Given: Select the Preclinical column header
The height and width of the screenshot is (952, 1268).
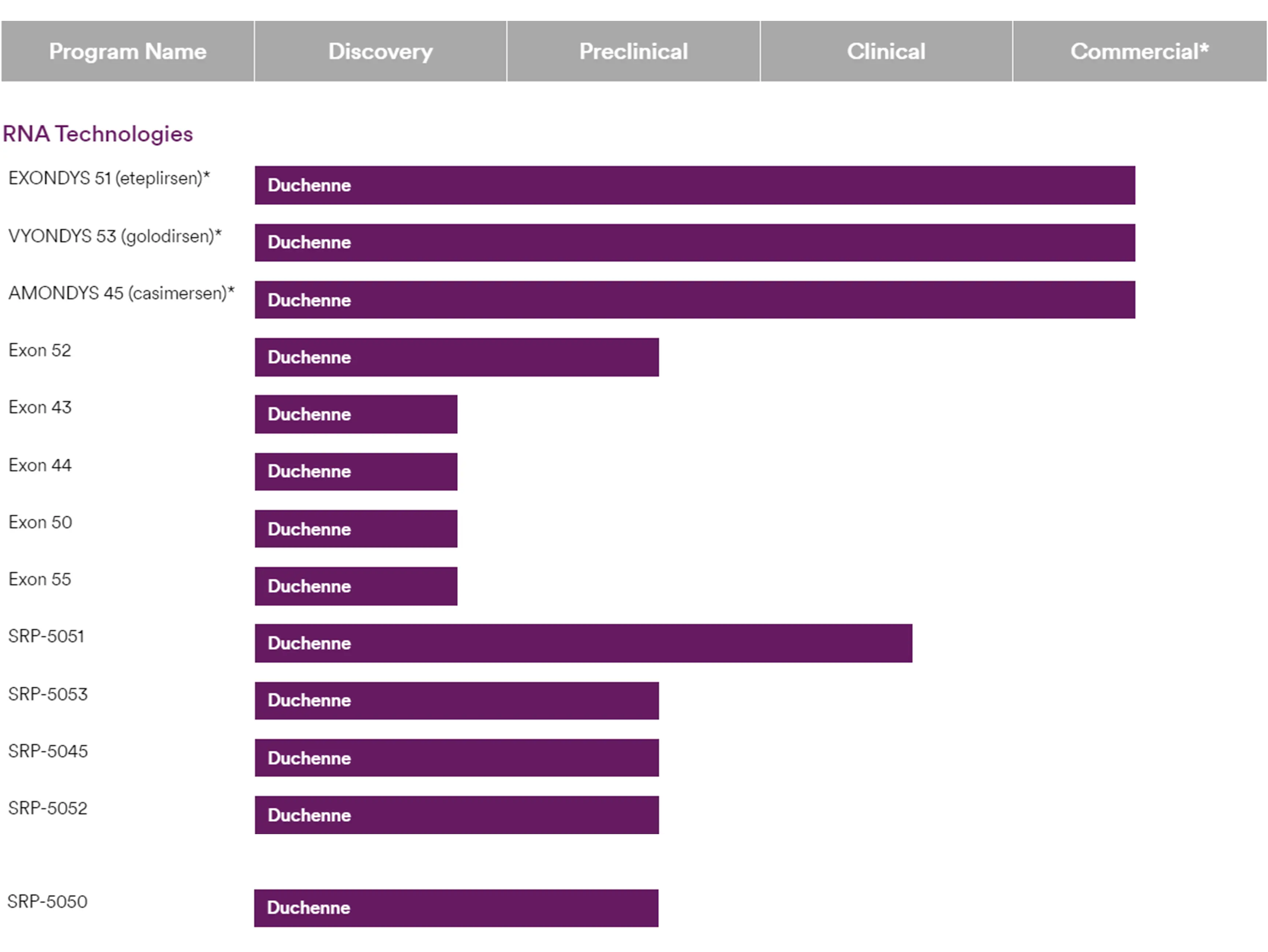Looking at the screenshot, I should [x=633, y=52].
